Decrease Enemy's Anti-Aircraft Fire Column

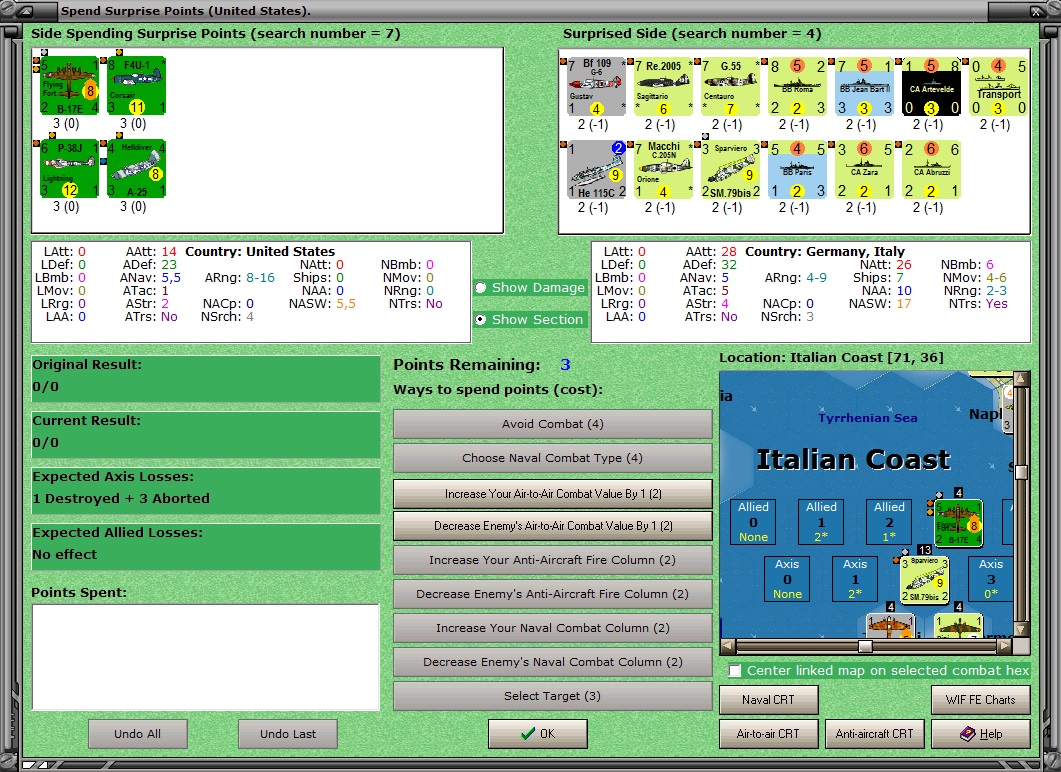click(x=552, y=594)
